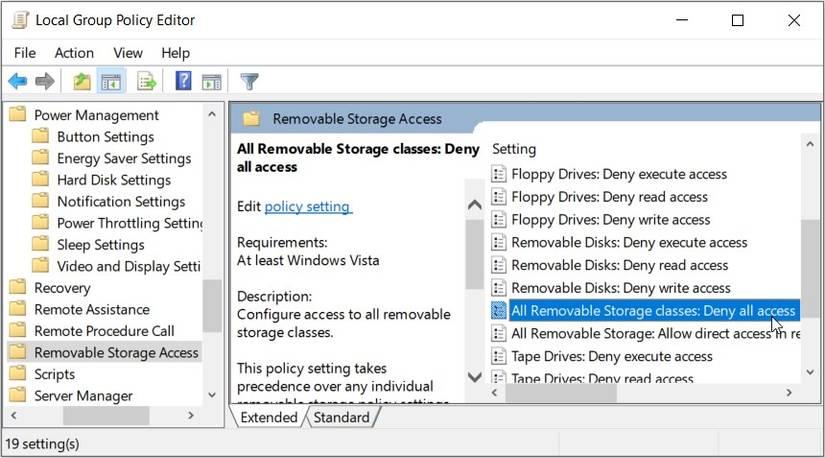Select 'Floppy Drives: Deny read access' setting
This screenshot has width=825, height=458.
tap(609, 197)
